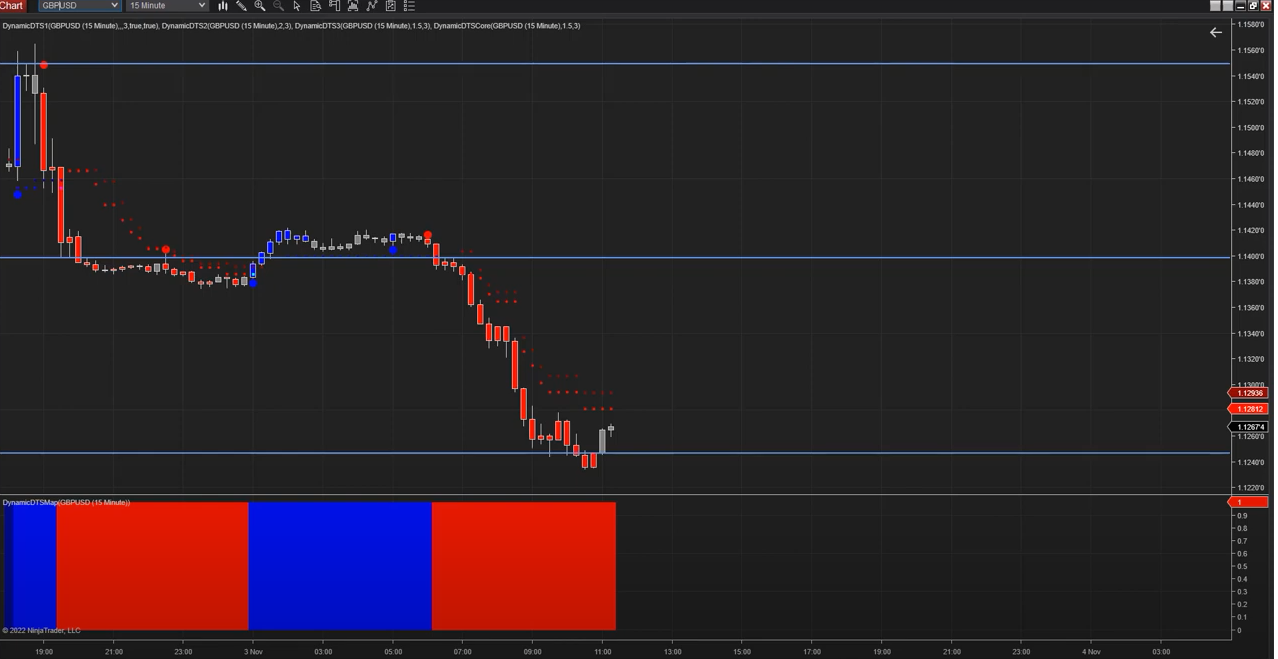The width and height of the screenshot is (1278, 659).
Task: Toggle the Chart Trader panel
Action: (x=334, y=6)
